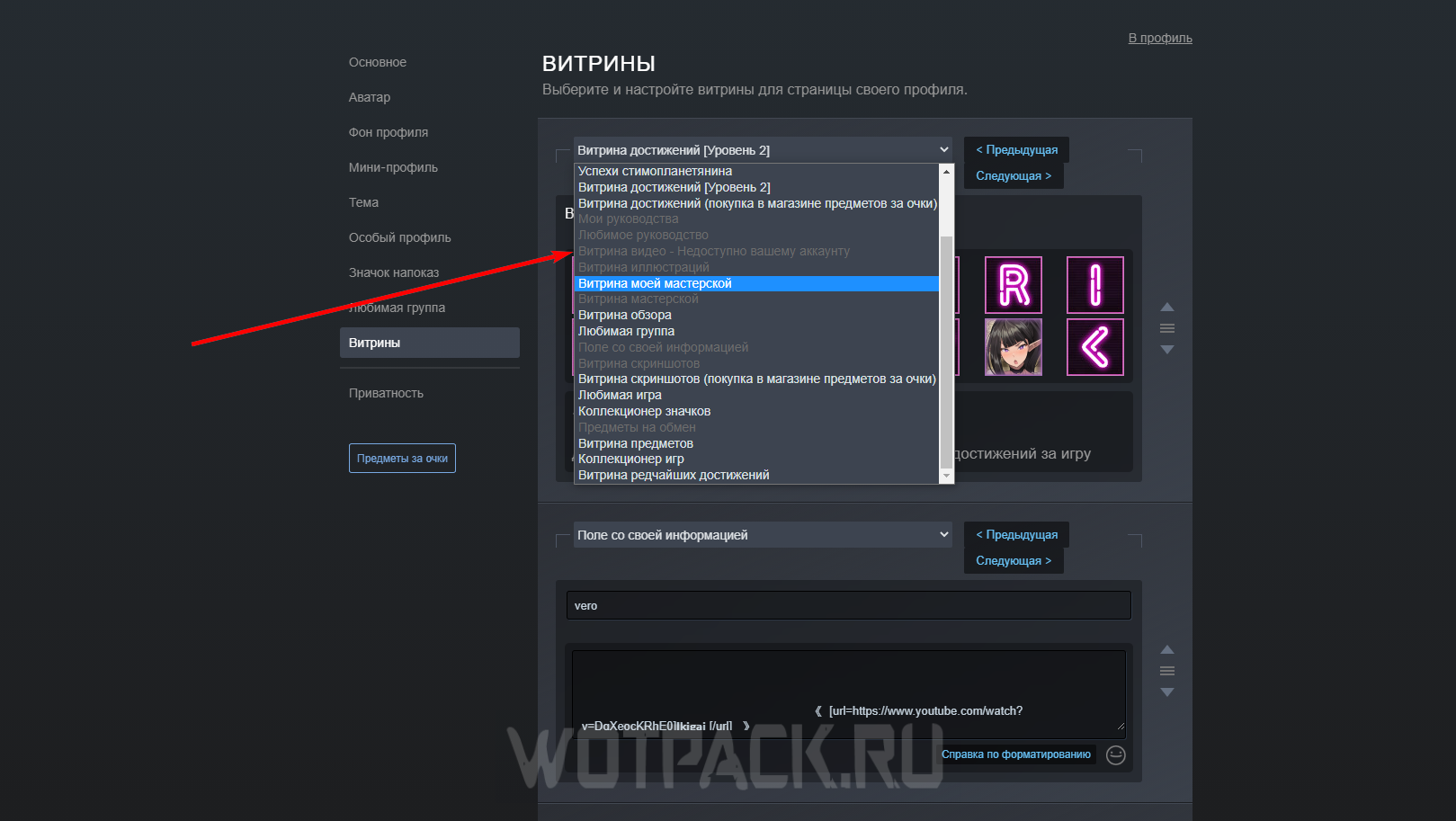Go to 'Аватар' in the sidebar
The height and width of the screenshot is (821, 1456).
370,97
